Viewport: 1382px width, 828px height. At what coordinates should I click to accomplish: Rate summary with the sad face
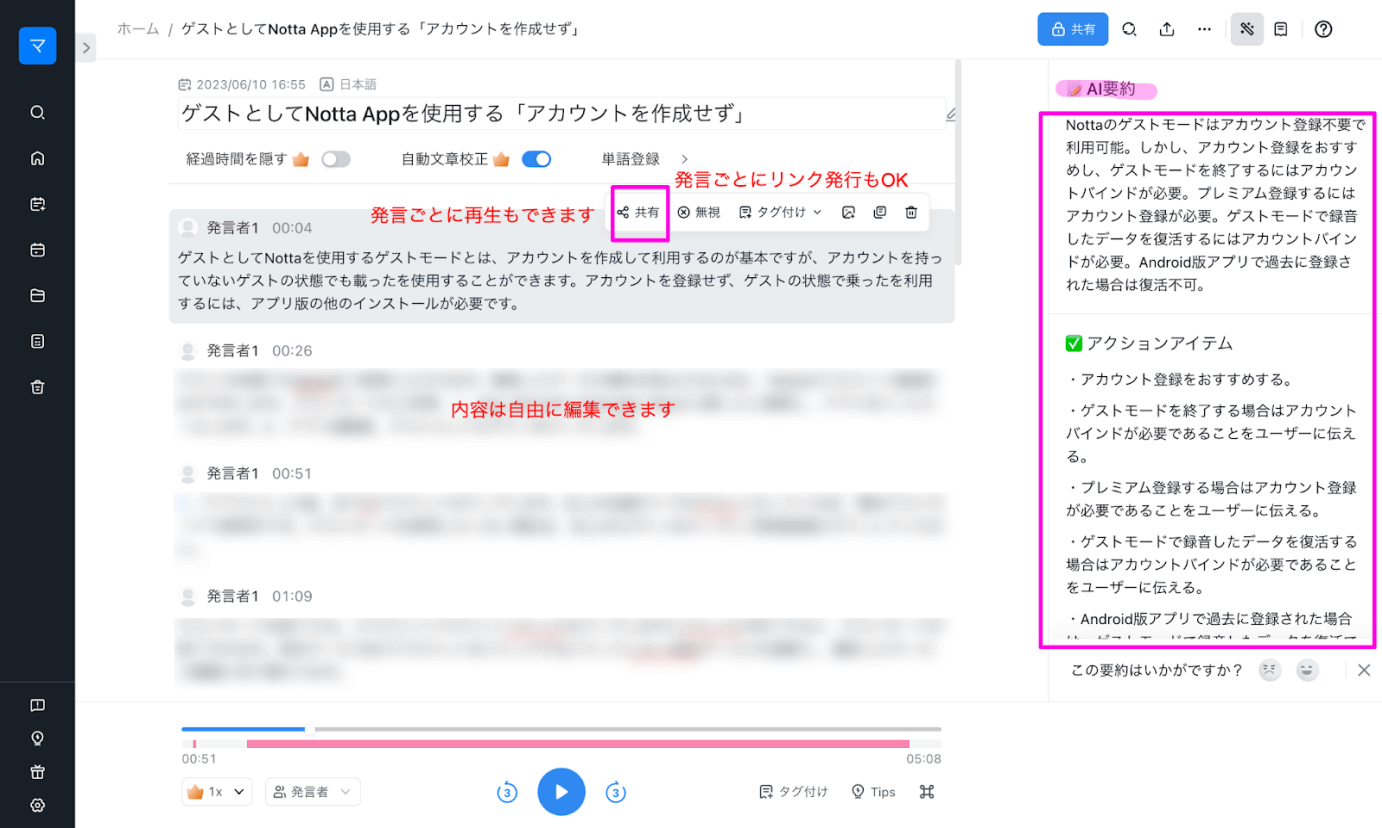1269,670
